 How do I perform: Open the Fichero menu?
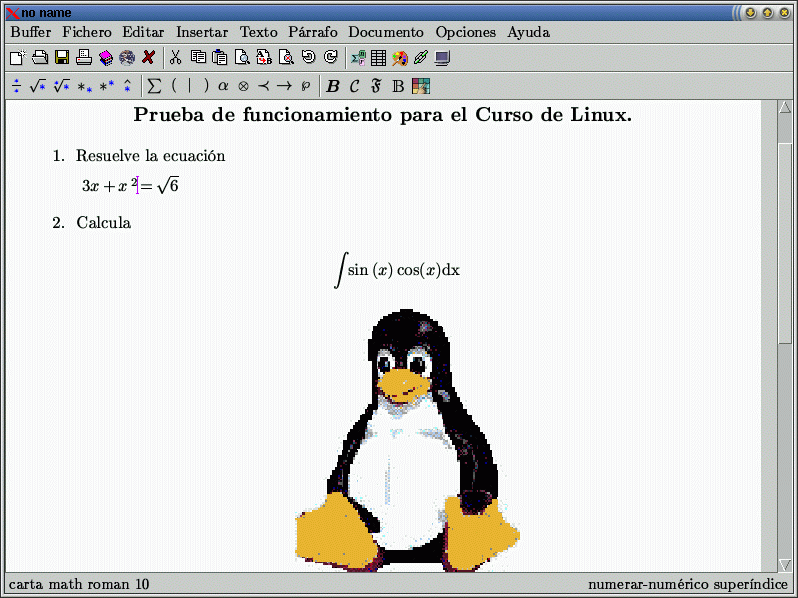click(87, 32)
